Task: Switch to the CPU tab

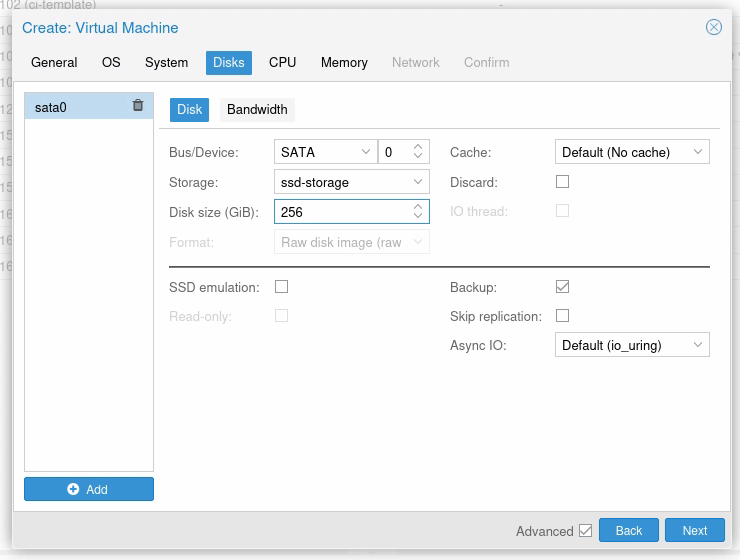Action: [282, 62]
